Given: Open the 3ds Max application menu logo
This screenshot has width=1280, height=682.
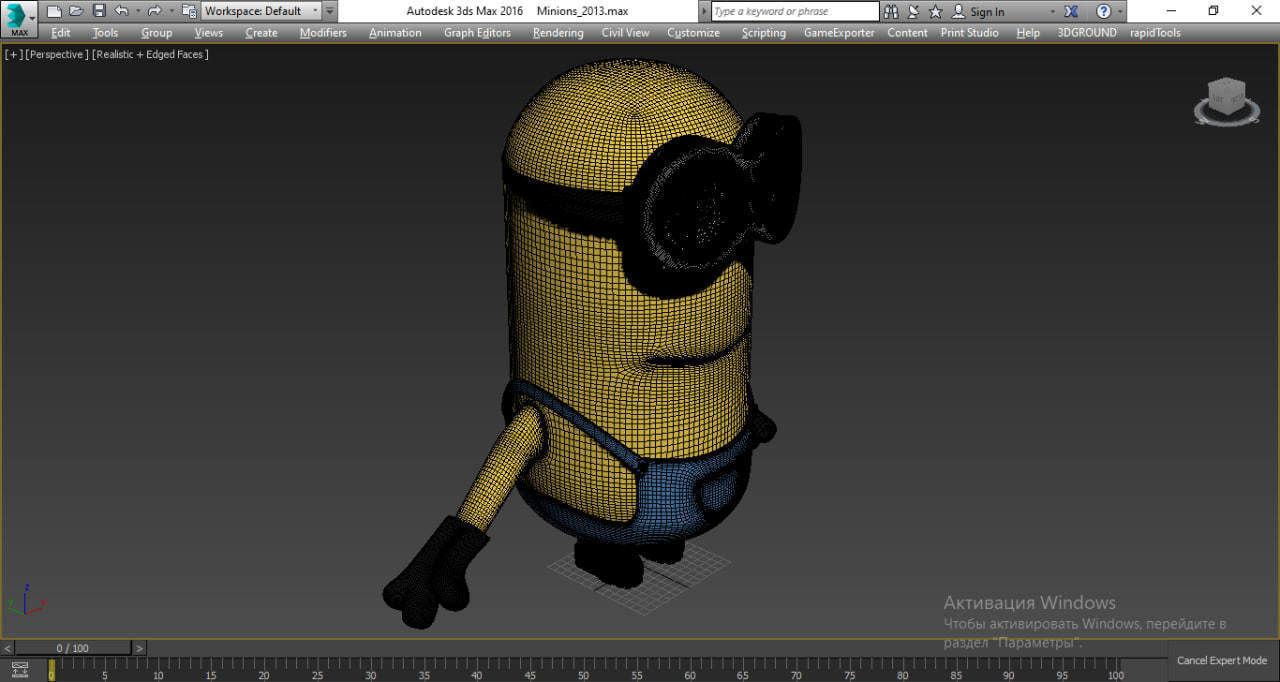Looking at the screenshot, I should point(19,19).
